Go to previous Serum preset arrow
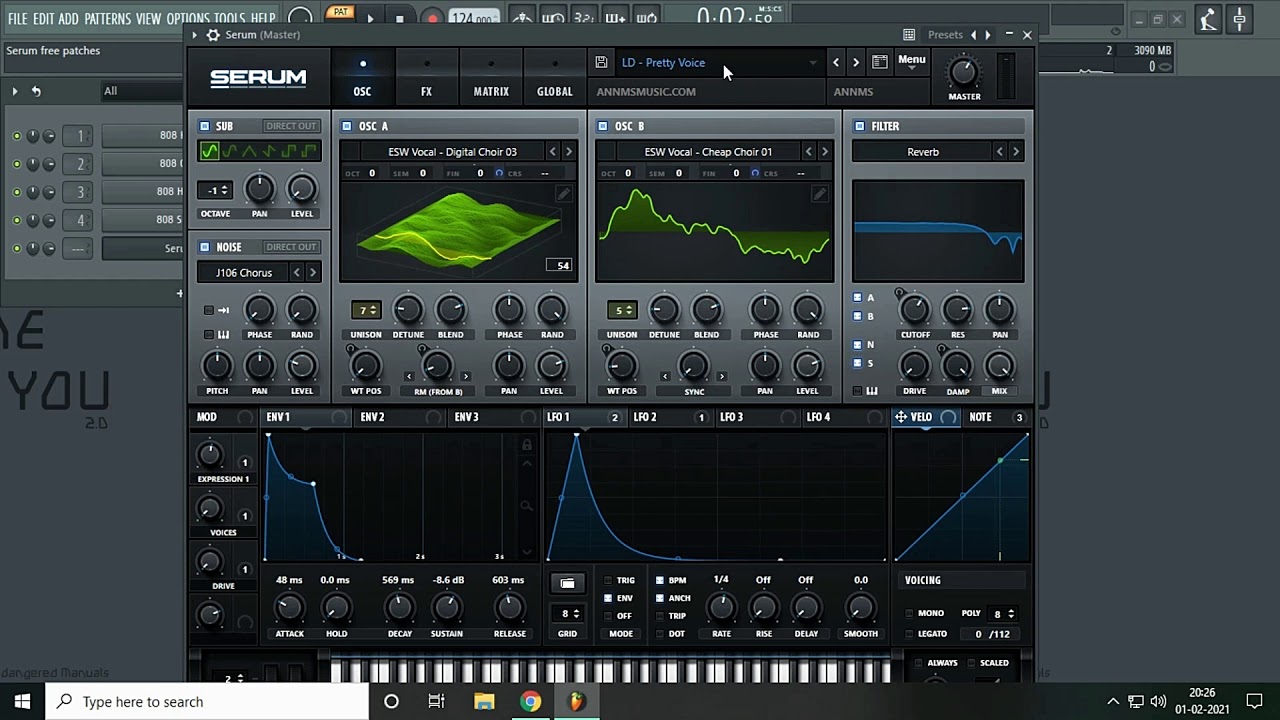Screen dimensions: 1280x720 tap(836, 62)
